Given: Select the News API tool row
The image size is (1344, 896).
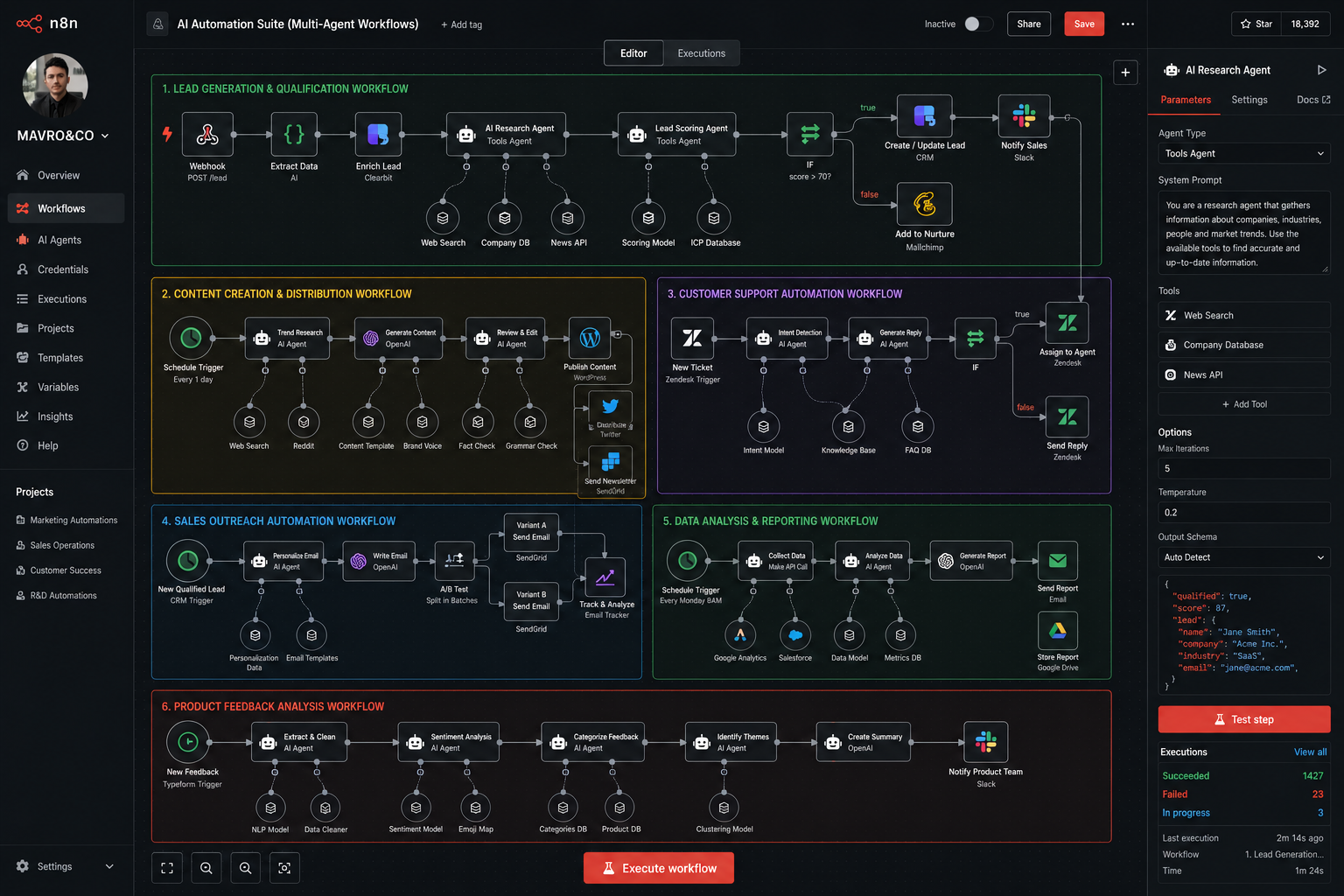Looking at the screenshot, I should (1244, 374).
